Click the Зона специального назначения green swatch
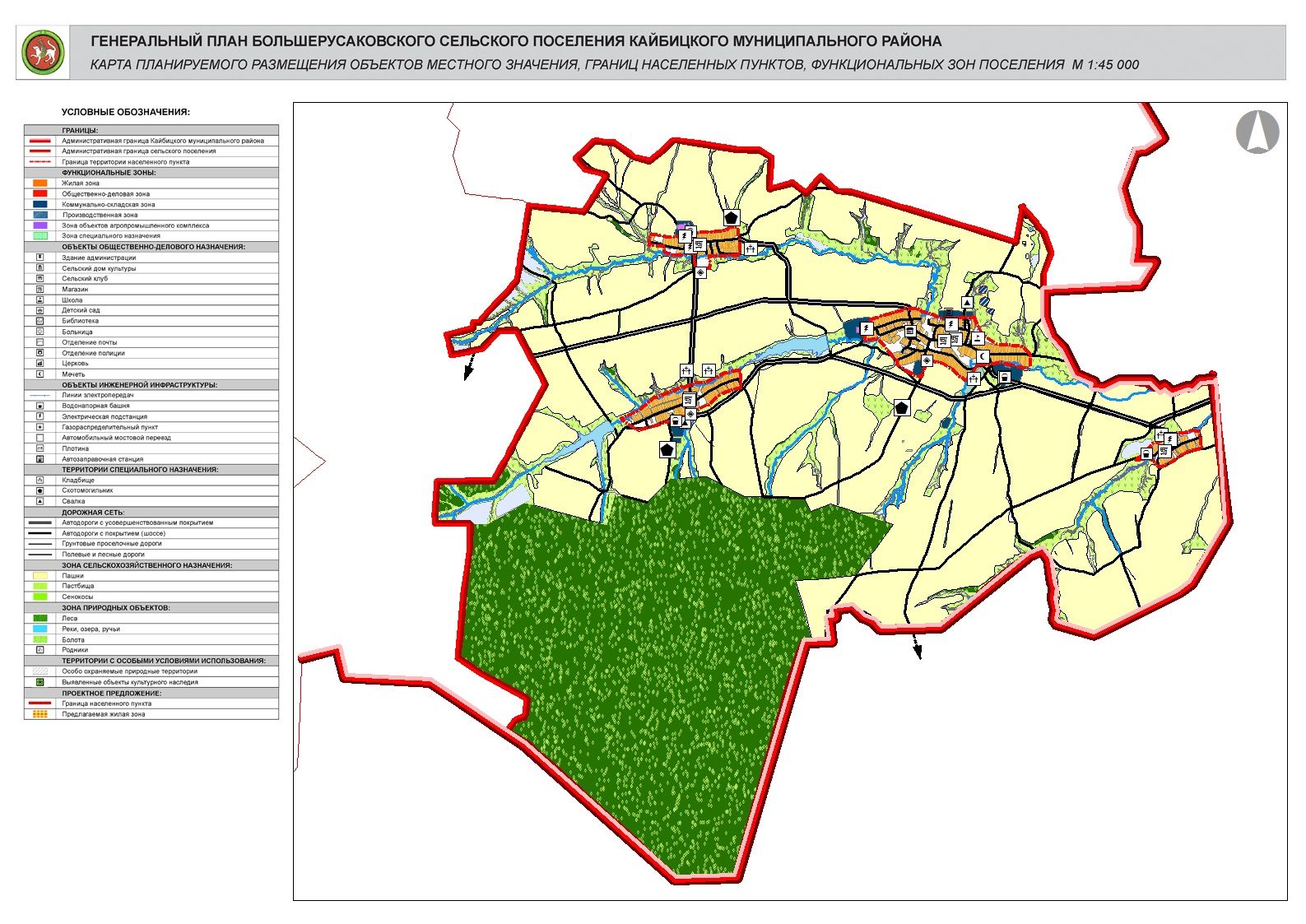 [40, 236]
